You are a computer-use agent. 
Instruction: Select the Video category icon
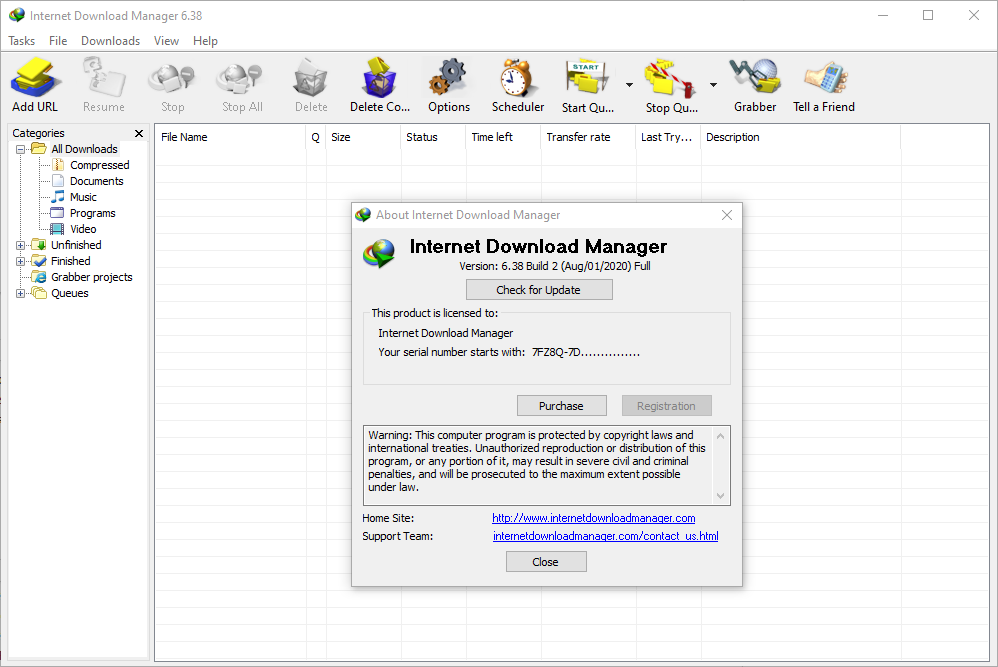click(58, 228)
